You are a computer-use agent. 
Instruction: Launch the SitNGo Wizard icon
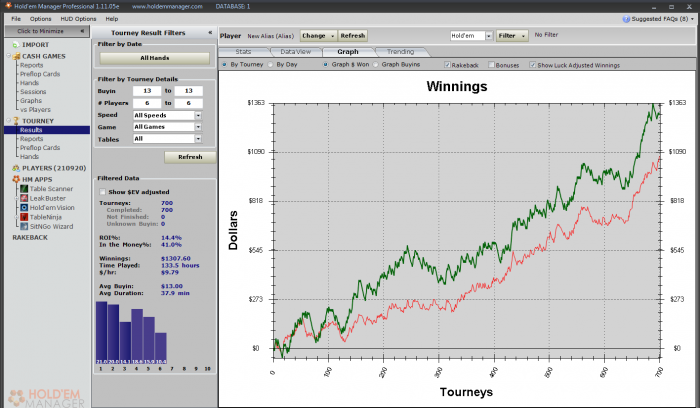click(x=24, y=226)
